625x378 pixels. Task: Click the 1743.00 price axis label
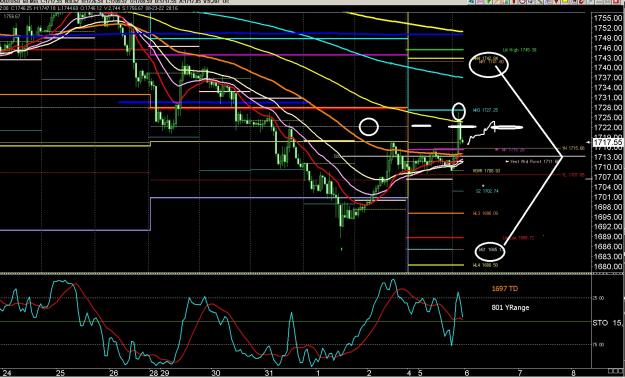[608, 58]
